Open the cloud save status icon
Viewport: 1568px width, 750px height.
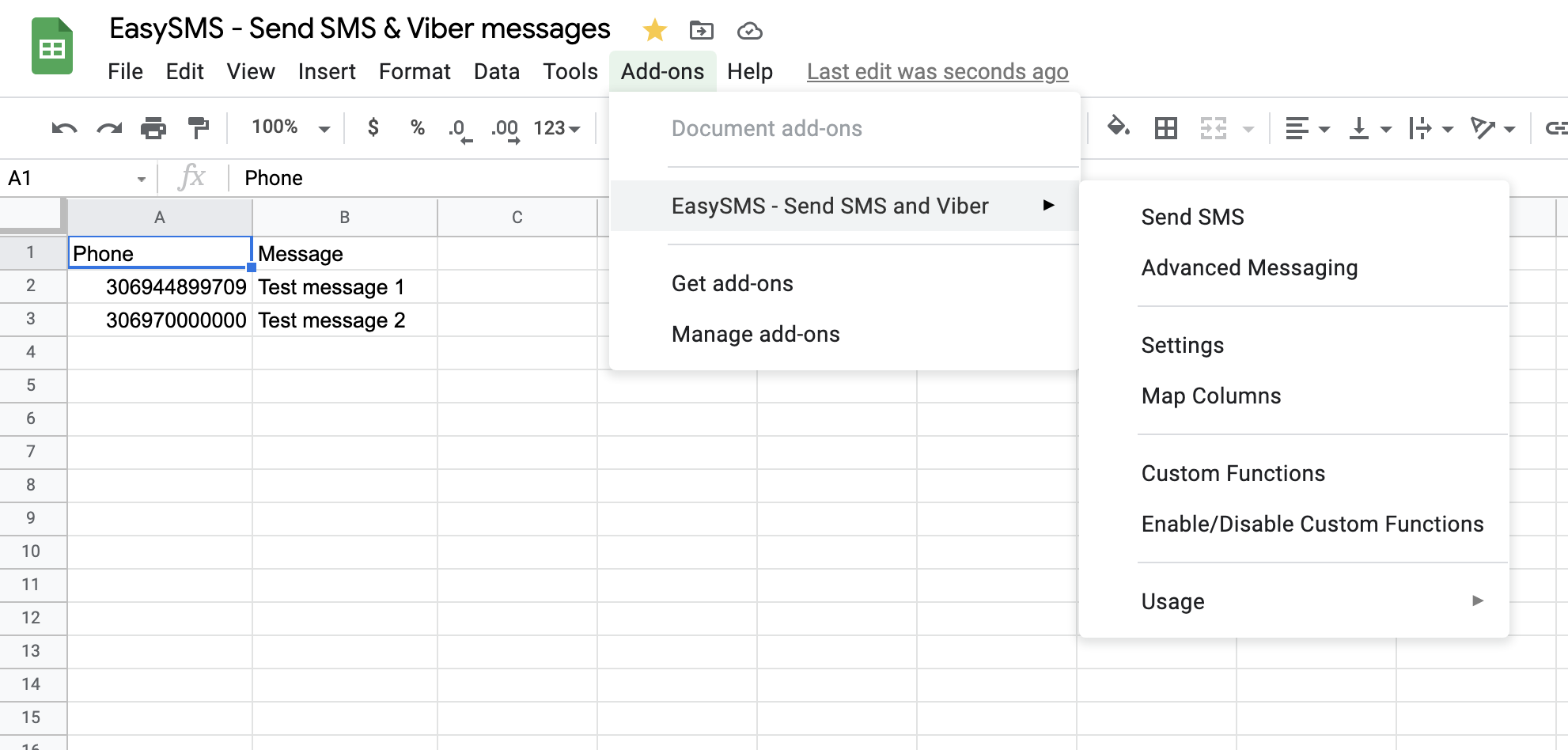click(x=749, y=31)
